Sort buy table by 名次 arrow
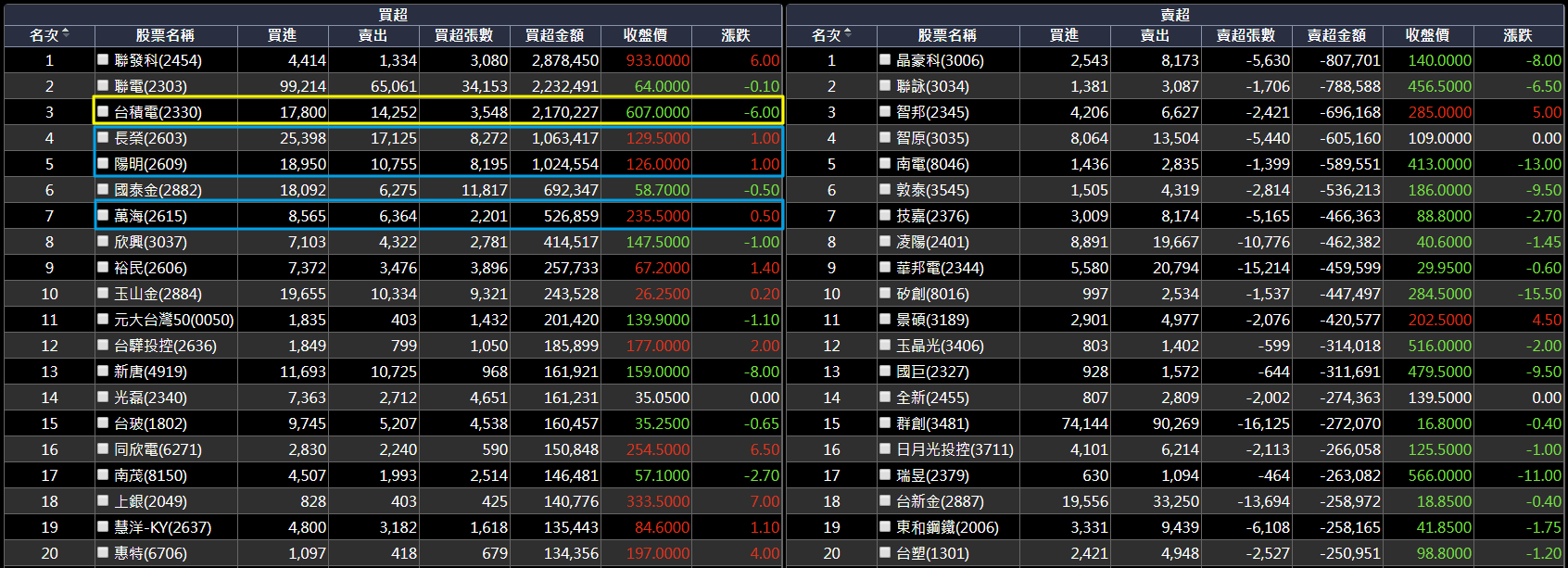This screenshot has width=1568, height=568. (x=66, y=34)
